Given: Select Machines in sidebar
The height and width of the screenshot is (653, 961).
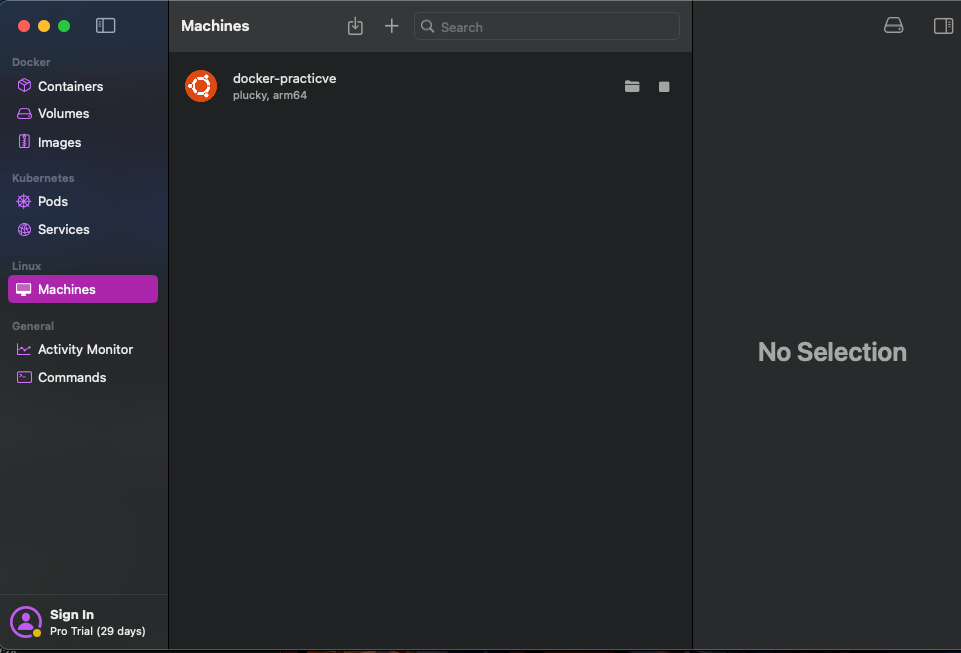Looking at the screenshot, I should (83, 289).
